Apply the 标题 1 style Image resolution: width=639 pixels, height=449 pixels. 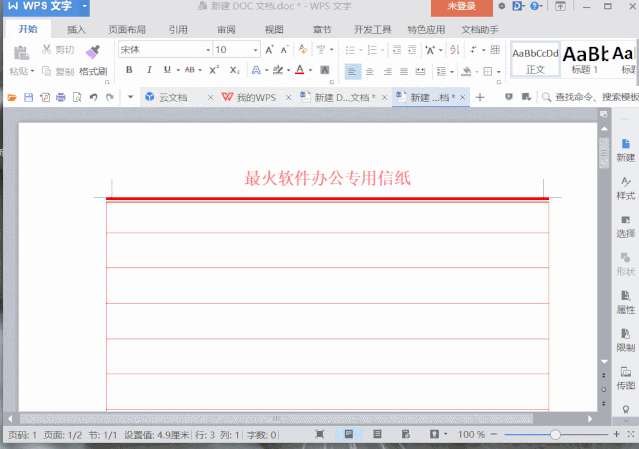pos(585,60)
